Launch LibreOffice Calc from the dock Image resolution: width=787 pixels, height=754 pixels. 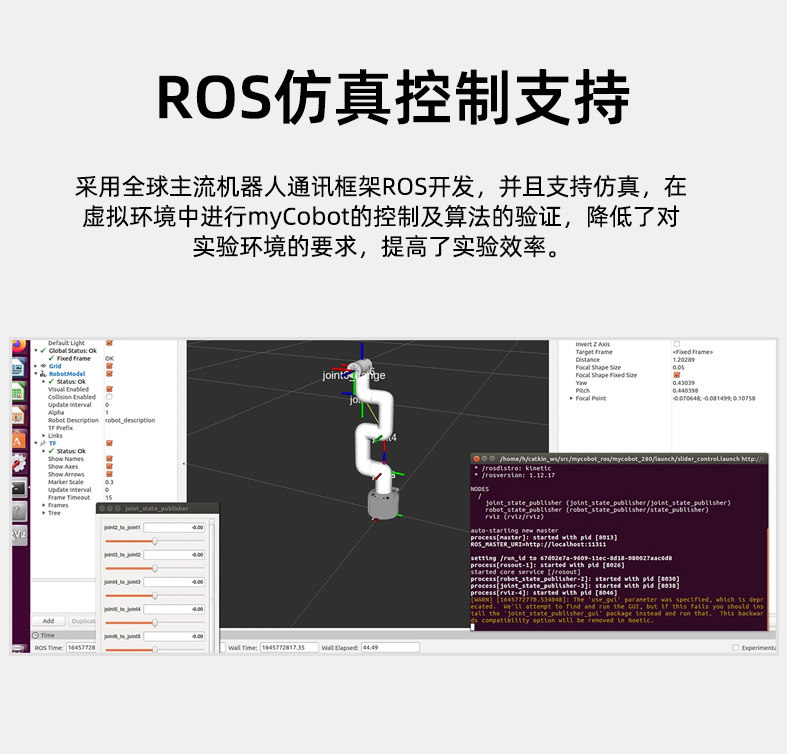pos(18,392)
